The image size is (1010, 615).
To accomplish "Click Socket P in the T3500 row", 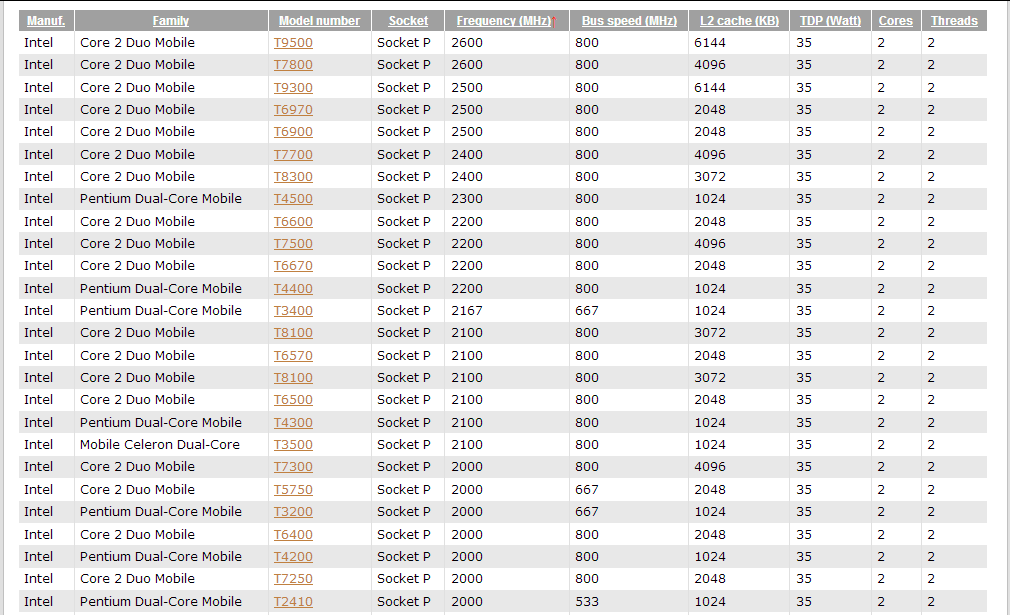I will coord(404,444).
